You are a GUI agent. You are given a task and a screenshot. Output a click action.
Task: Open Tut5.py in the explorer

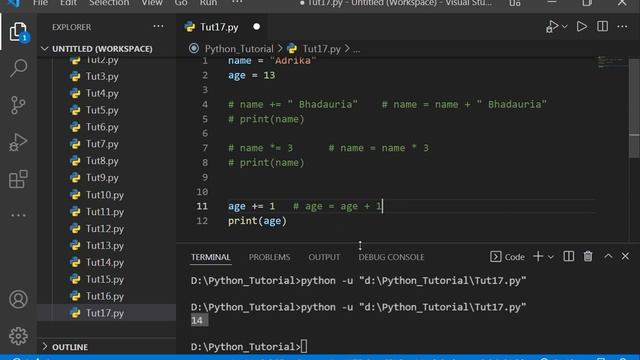pos(102,110)
